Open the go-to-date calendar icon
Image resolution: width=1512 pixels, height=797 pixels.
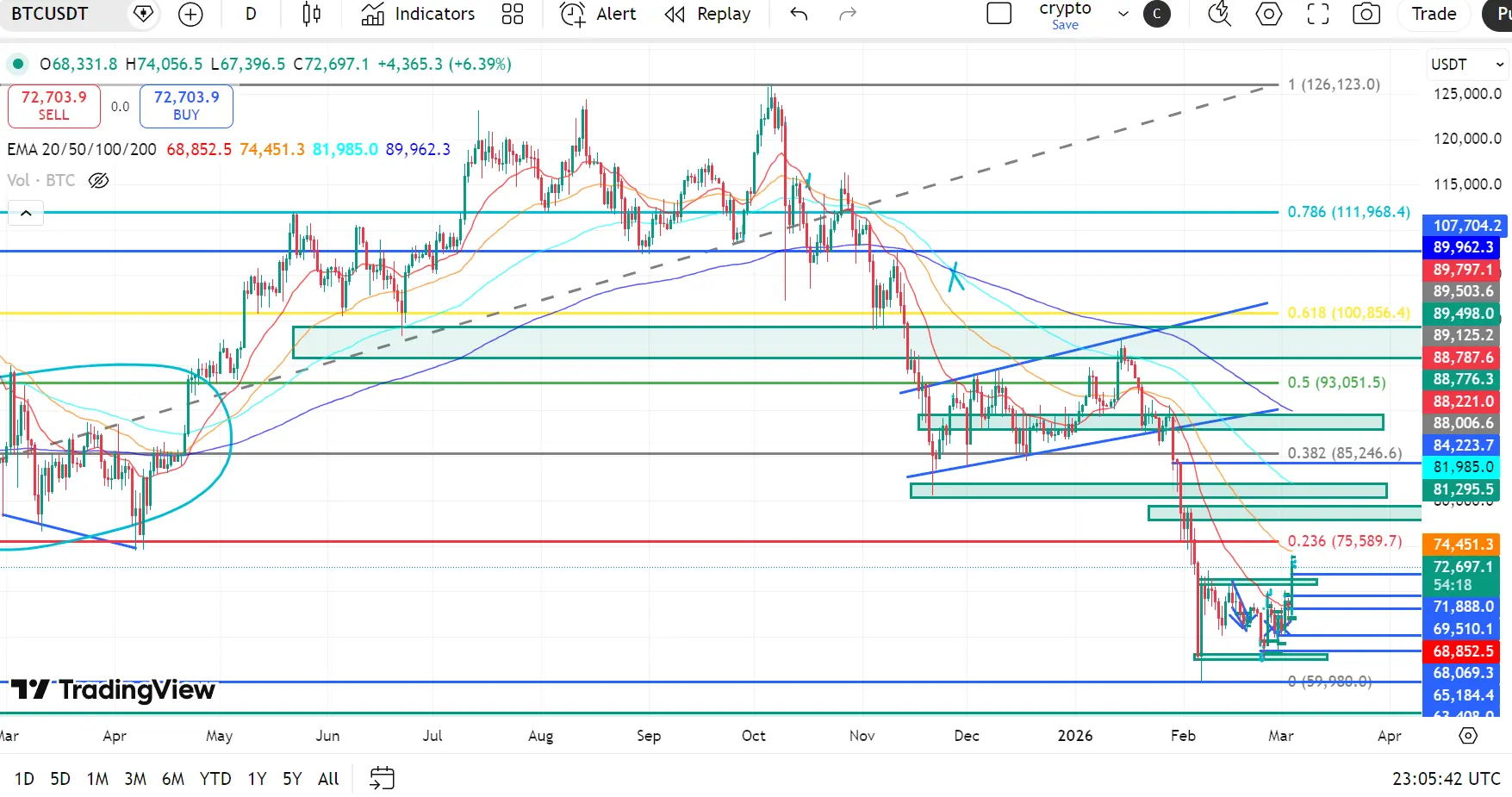pyautogui.click(x=382, y=779)
